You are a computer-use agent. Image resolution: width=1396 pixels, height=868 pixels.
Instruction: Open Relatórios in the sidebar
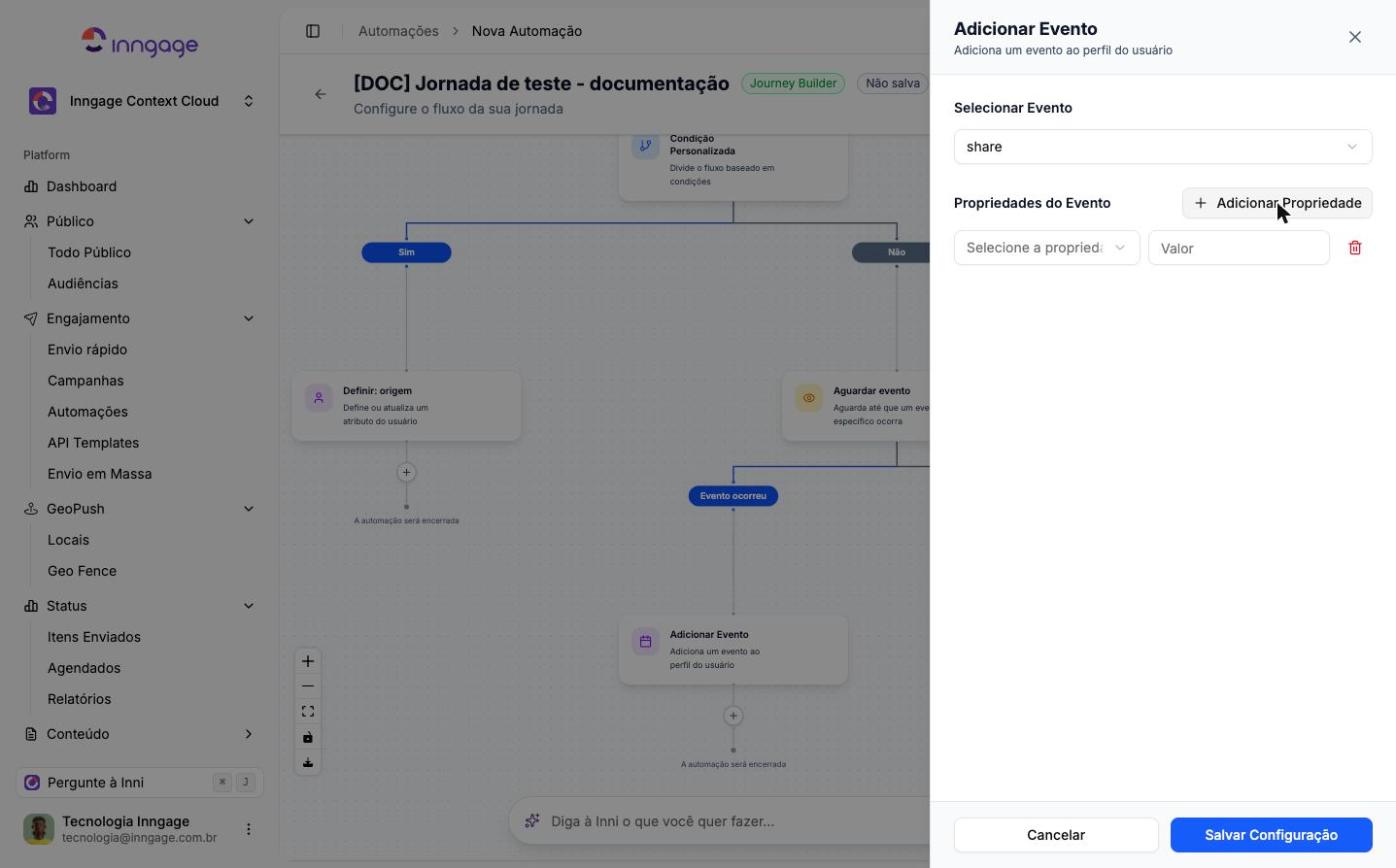79,699
